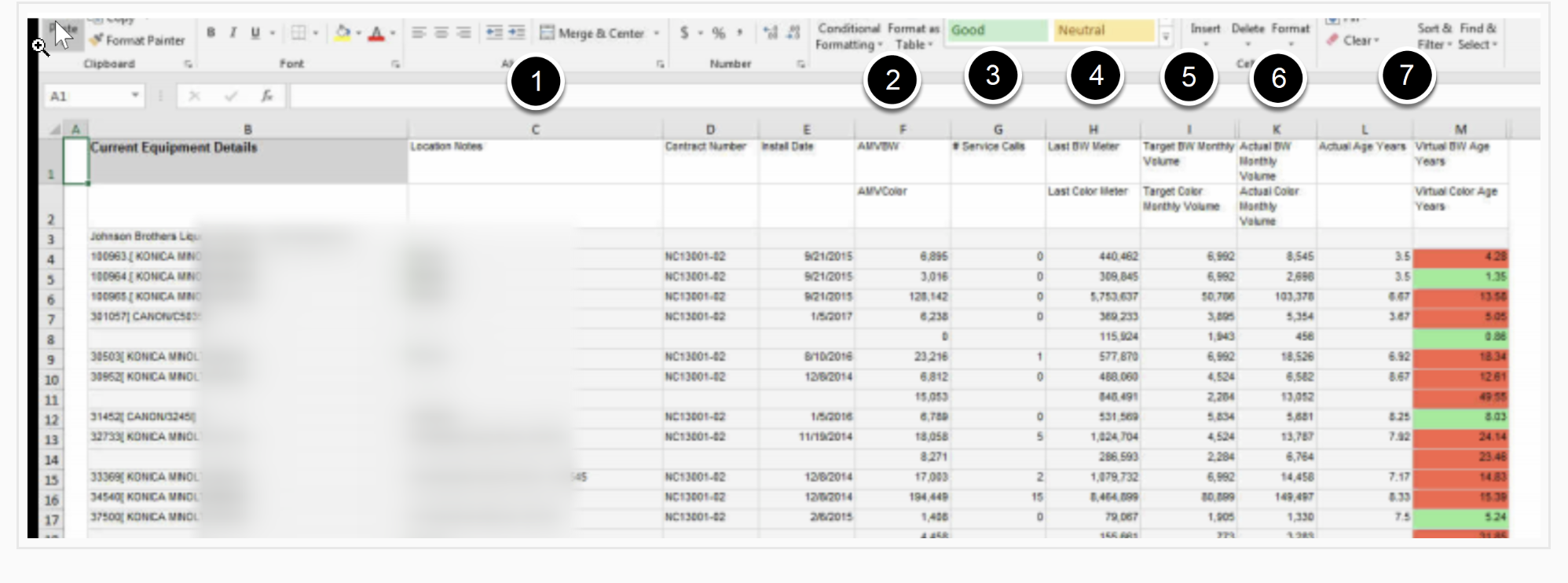Select column C header
The image size is (1568, 583).
coord(535,129)
